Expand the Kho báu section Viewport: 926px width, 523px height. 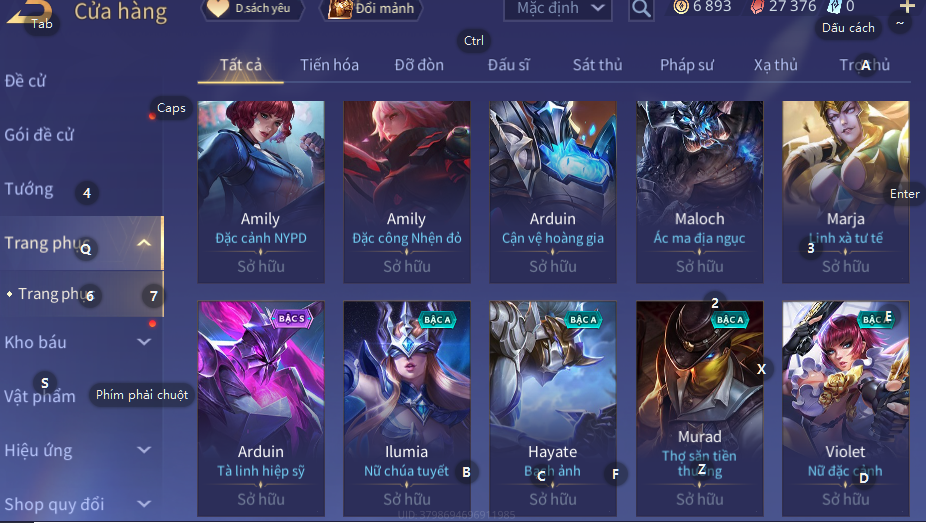144,342
